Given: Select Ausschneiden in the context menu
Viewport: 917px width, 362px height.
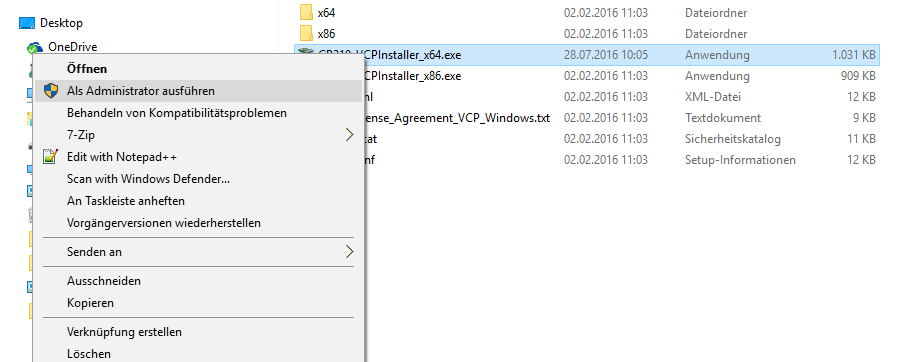Looking at the screenshot, I should coord(104,281).
